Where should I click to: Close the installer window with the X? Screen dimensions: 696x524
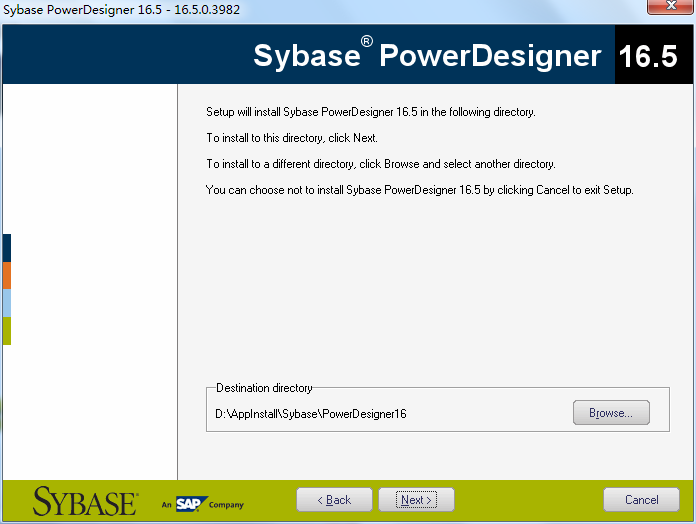[x=670, y=6]
